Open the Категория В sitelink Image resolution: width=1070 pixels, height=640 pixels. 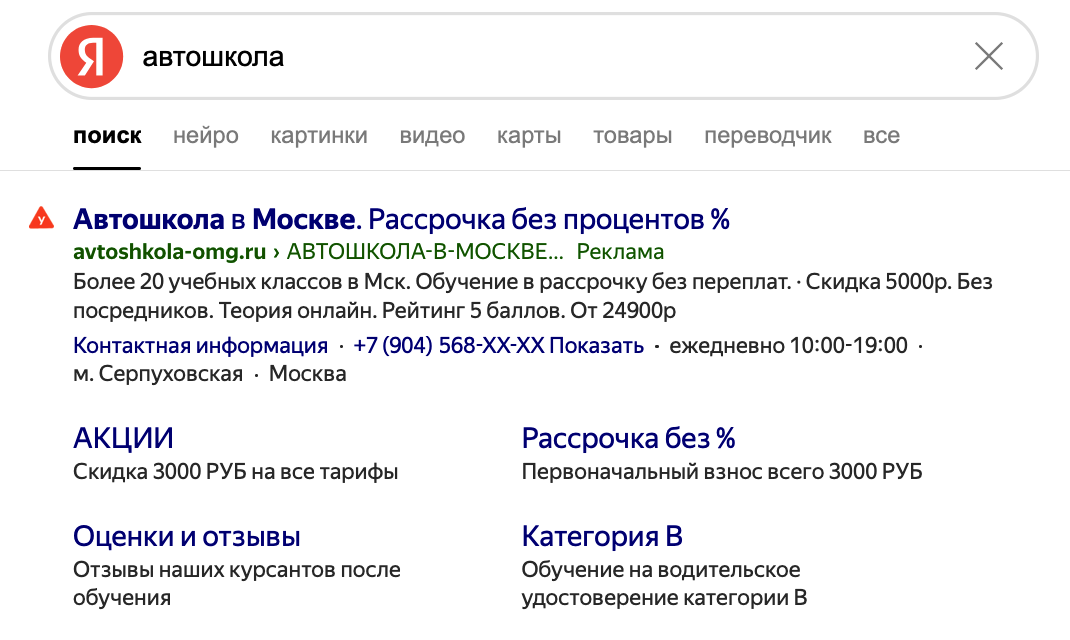pos(601,536)
